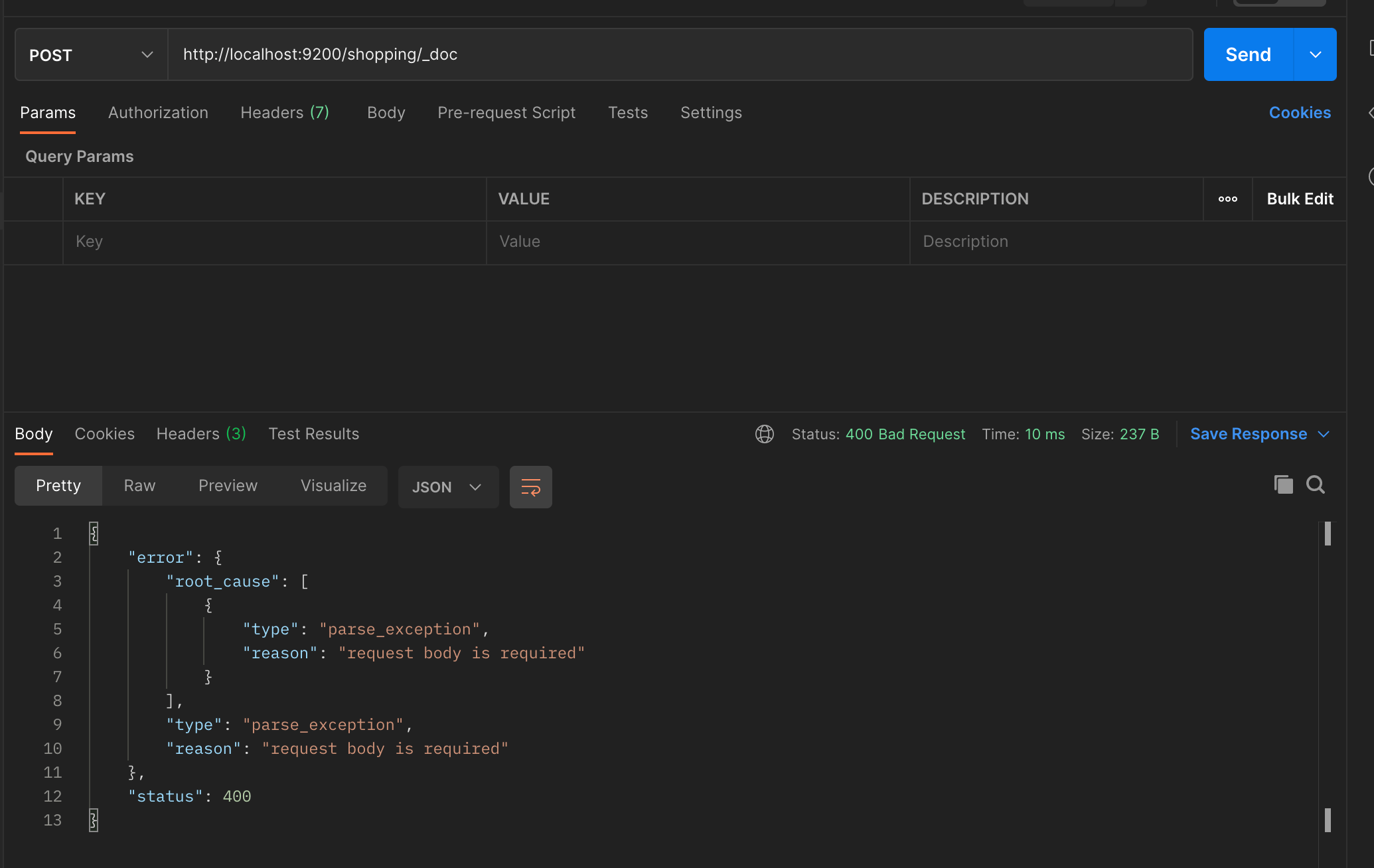Image resolution: width=1374 pixels, height=868 pixels.
Task: Select the Pretty view mode
Action: [x=58, y=486]
